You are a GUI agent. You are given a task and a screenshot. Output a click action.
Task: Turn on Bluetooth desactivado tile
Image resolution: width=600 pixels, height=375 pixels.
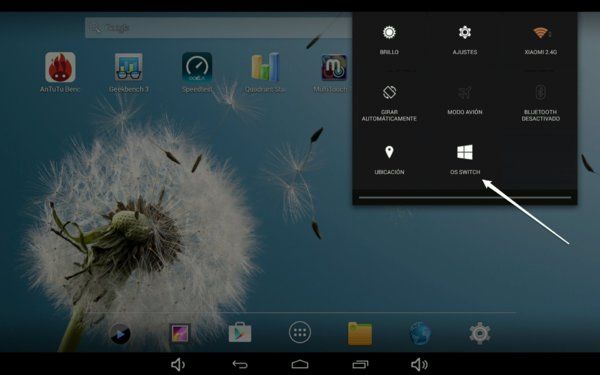coord(540,103)
